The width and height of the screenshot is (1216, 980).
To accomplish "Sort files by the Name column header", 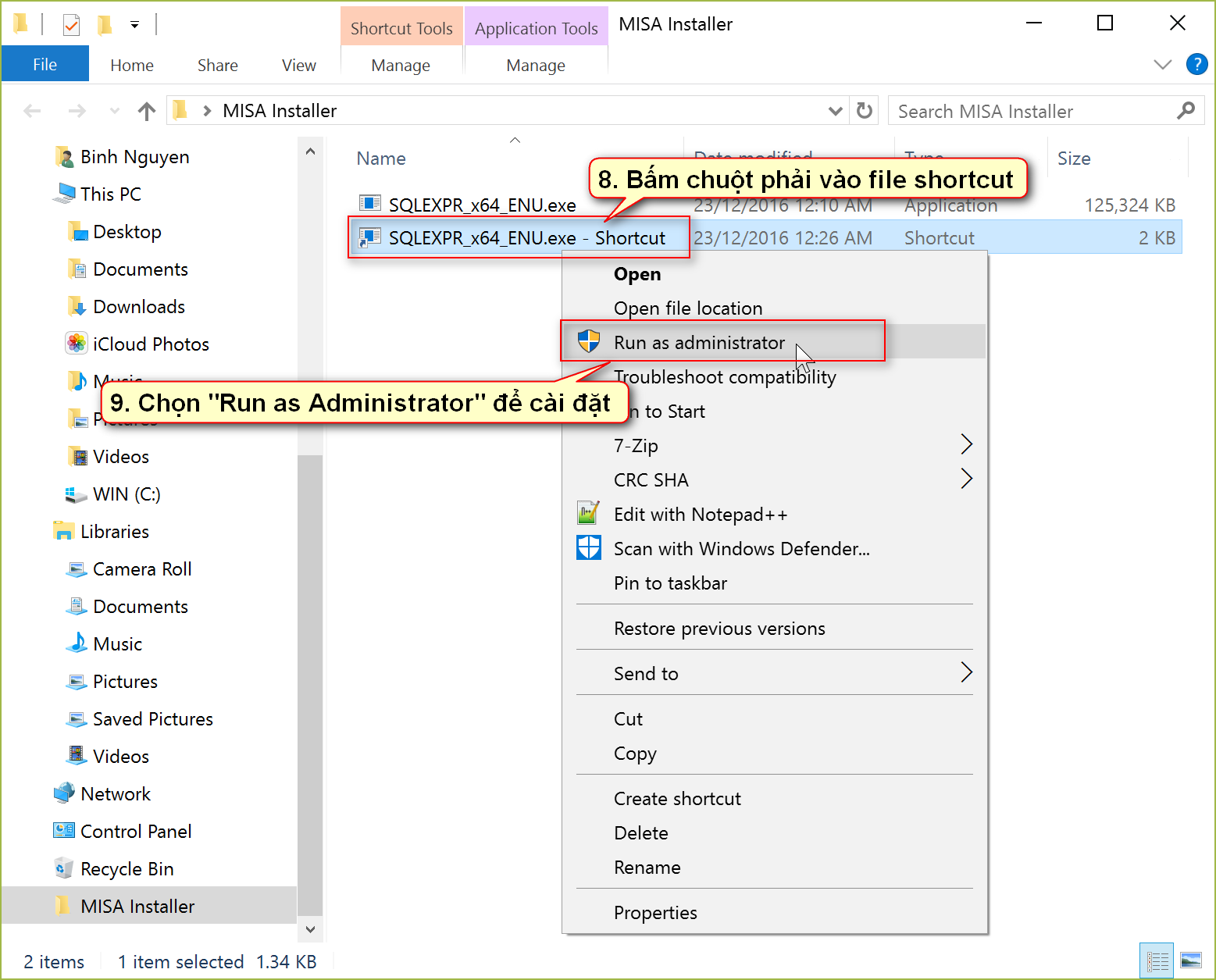I will (381, 159).
